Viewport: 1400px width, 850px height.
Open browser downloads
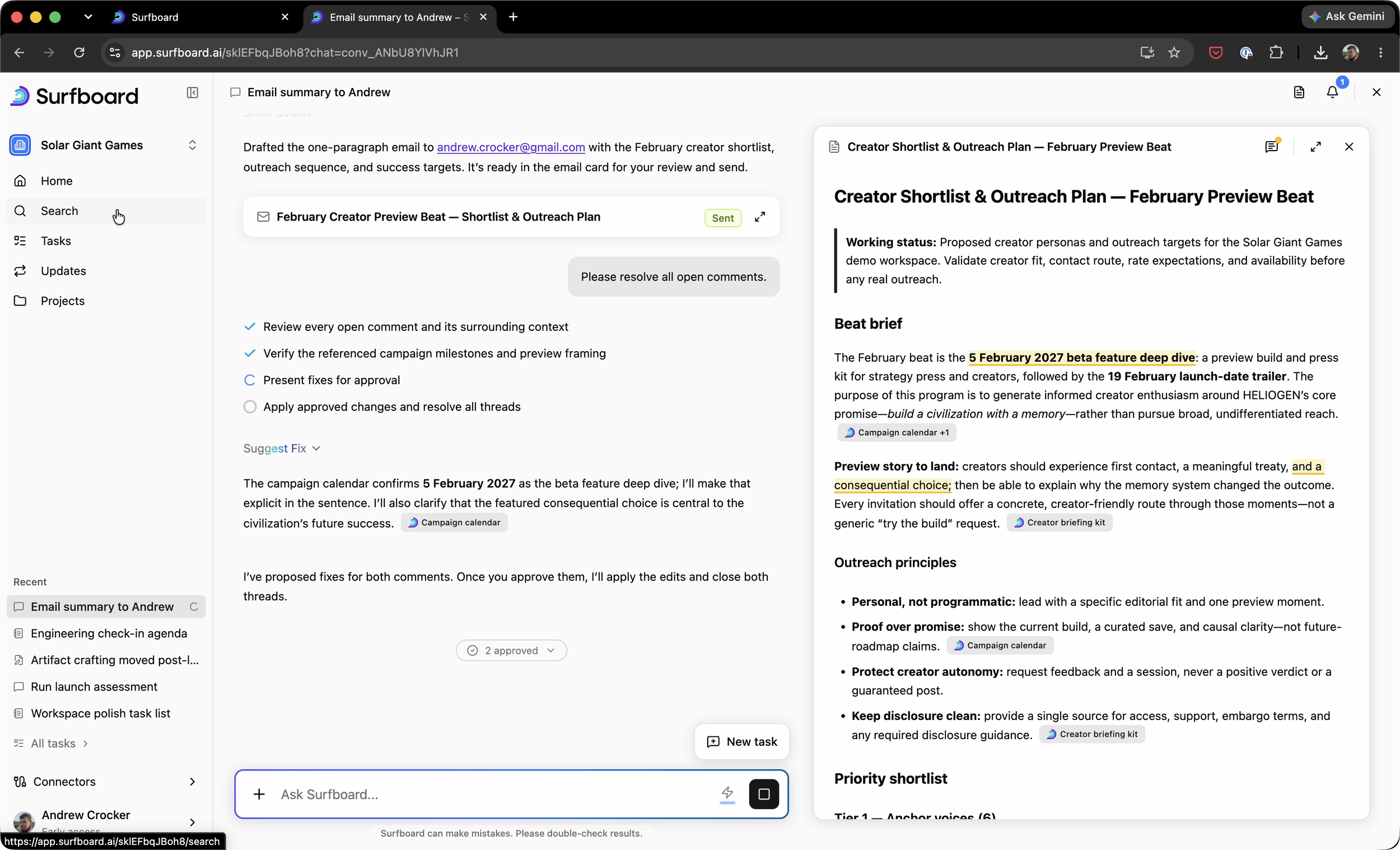pyautogui.click(x=1320, y=52)
